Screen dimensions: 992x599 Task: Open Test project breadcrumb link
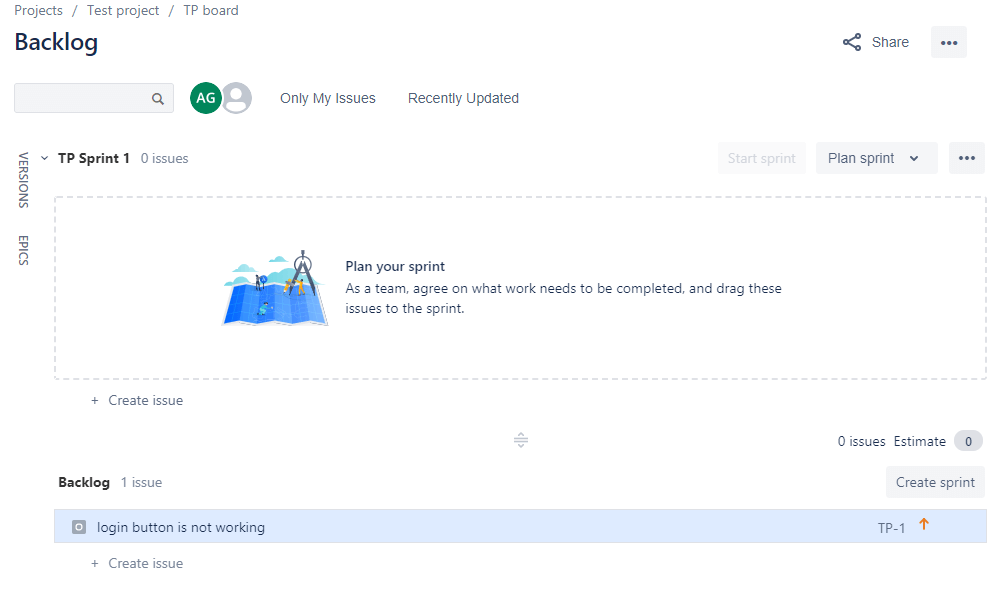coord(123,10)
